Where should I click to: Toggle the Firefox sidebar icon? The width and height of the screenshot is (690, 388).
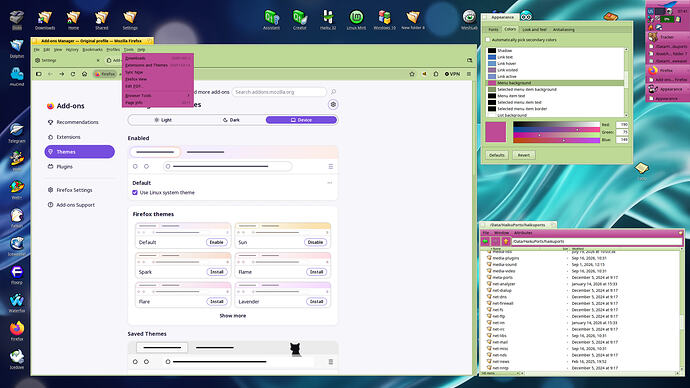[x=39, y=74]
